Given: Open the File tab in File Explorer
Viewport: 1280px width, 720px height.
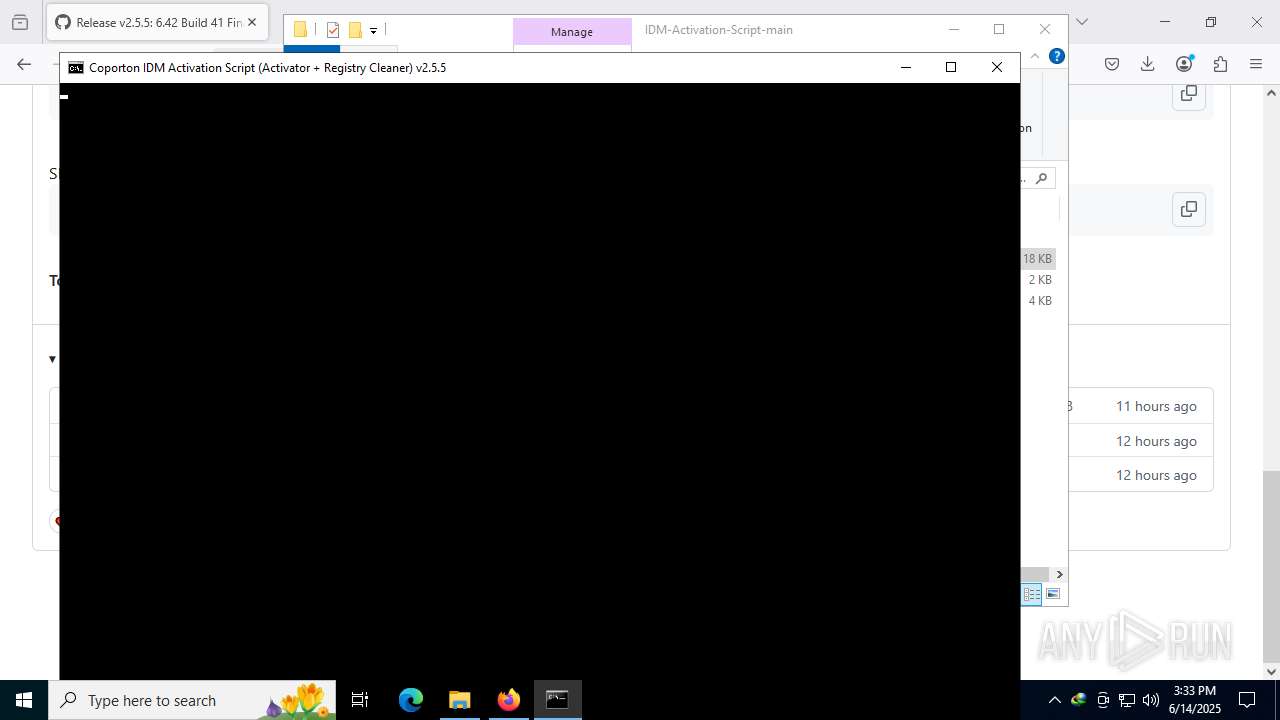Looking at the screenshot, I should tap(311, 49).
